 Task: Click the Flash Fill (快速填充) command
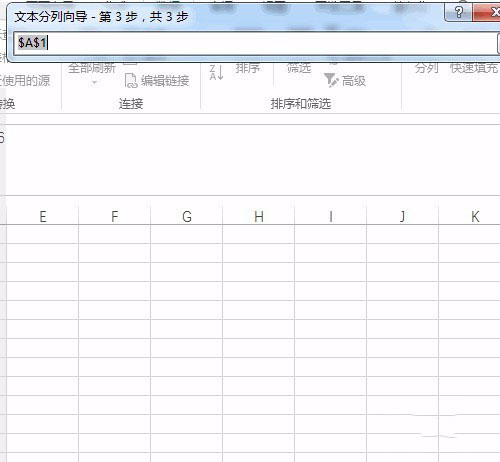[474, 68]
